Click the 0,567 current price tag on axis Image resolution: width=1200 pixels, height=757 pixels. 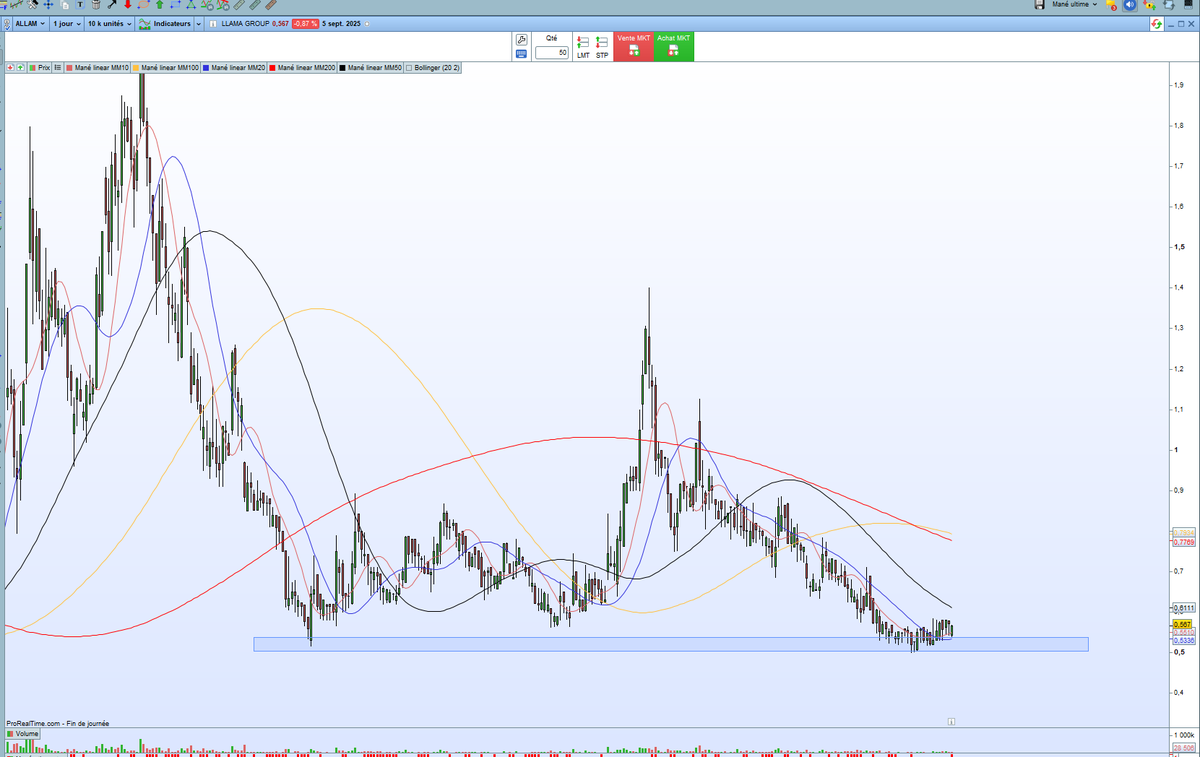(1180, 625)
